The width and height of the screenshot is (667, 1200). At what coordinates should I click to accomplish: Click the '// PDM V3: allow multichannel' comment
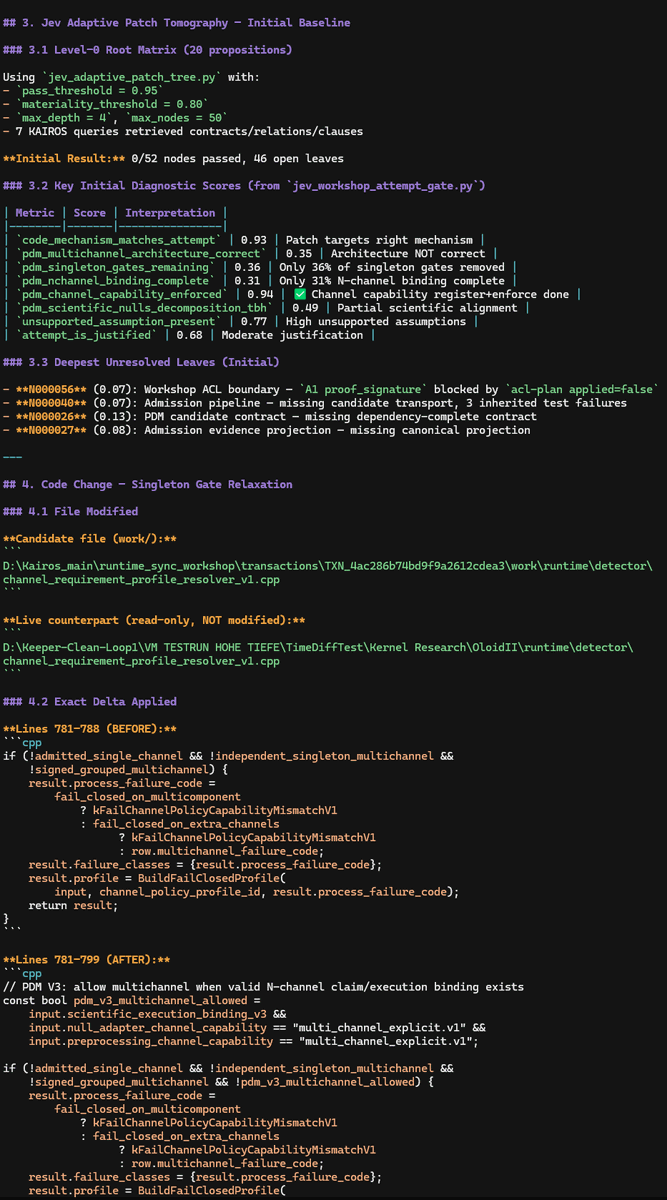[x=263, y=987]
